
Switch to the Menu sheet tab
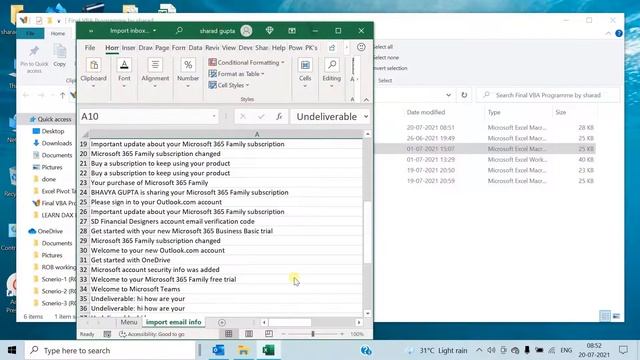[129, 322]
